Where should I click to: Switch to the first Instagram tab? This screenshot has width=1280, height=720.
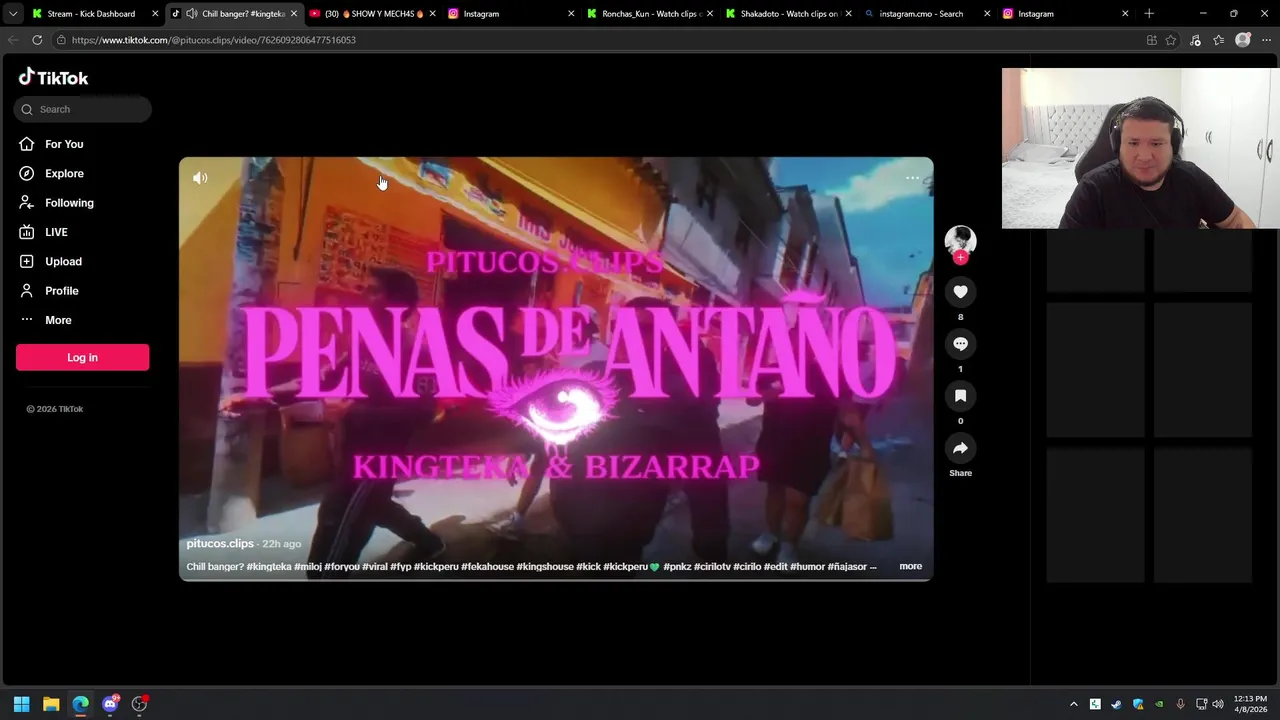tap(510, 14)
